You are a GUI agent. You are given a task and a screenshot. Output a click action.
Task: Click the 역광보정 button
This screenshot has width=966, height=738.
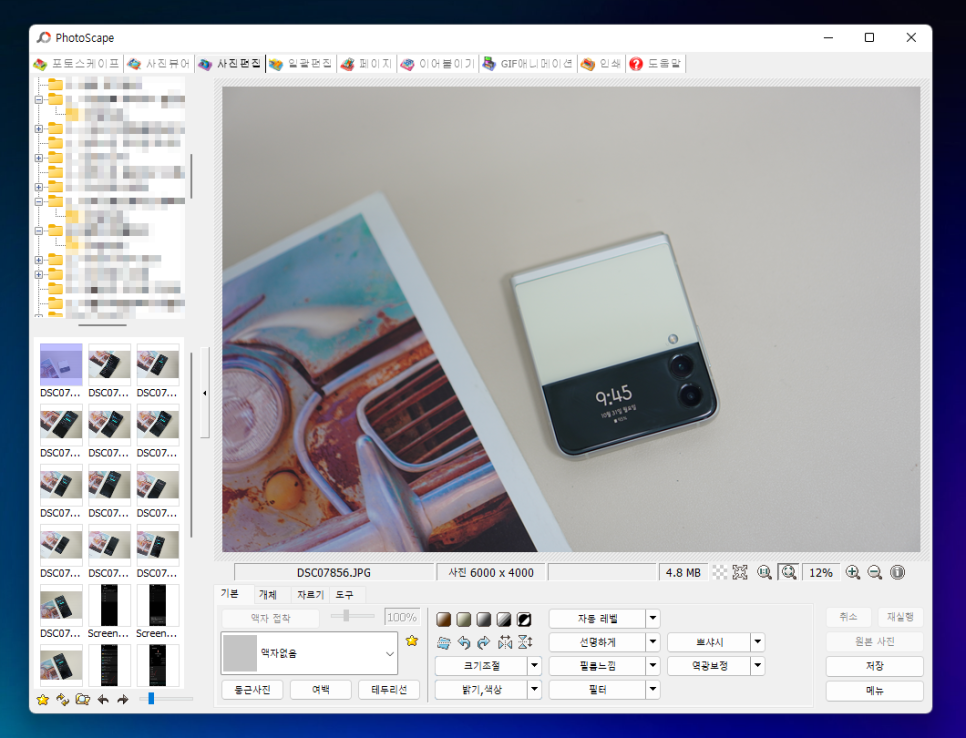pyautogui.click(x=709, y=666)
